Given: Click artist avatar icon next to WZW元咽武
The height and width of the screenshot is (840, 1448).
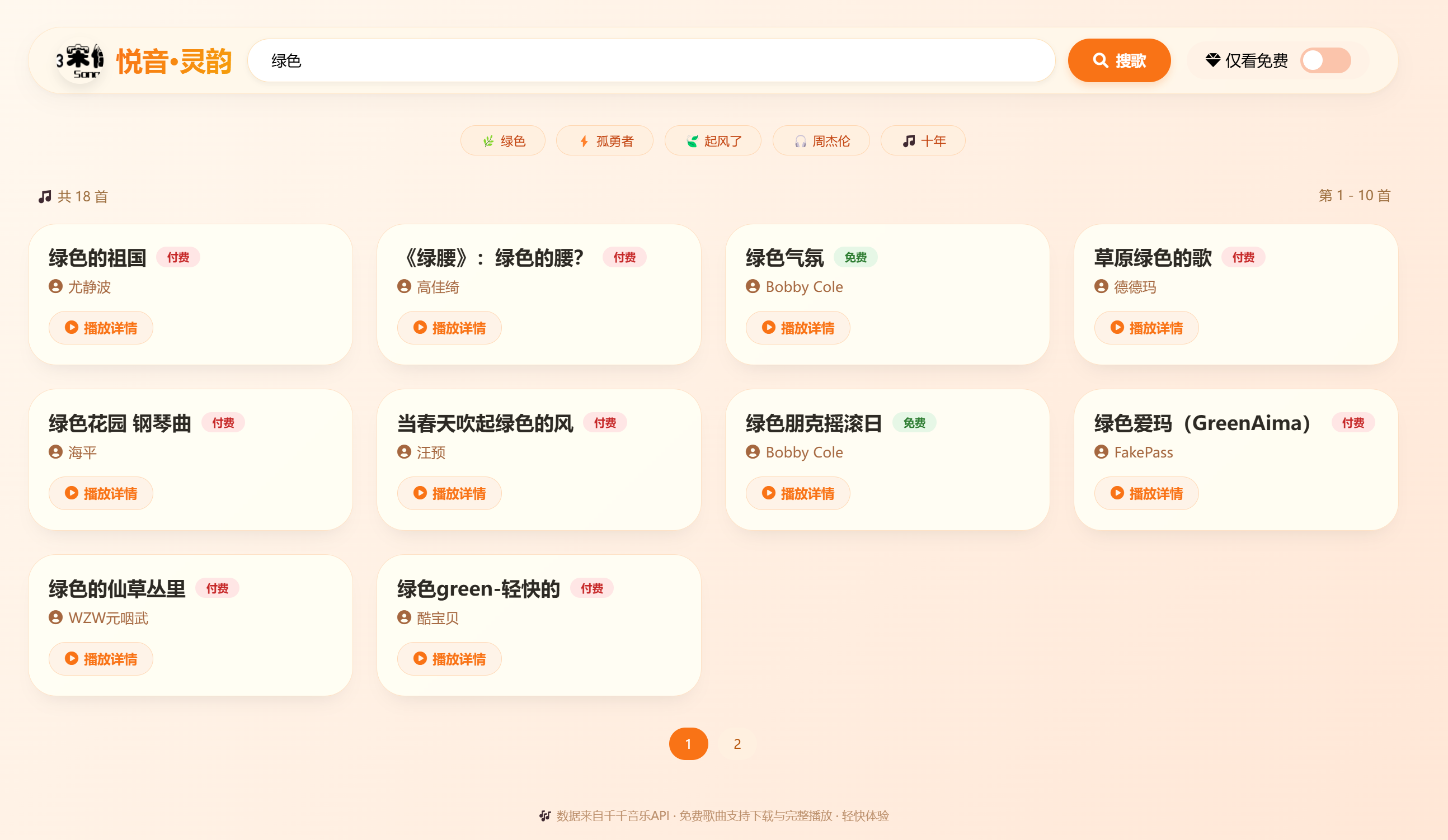Looking at the screenshot, I should [x=56, y=617].
